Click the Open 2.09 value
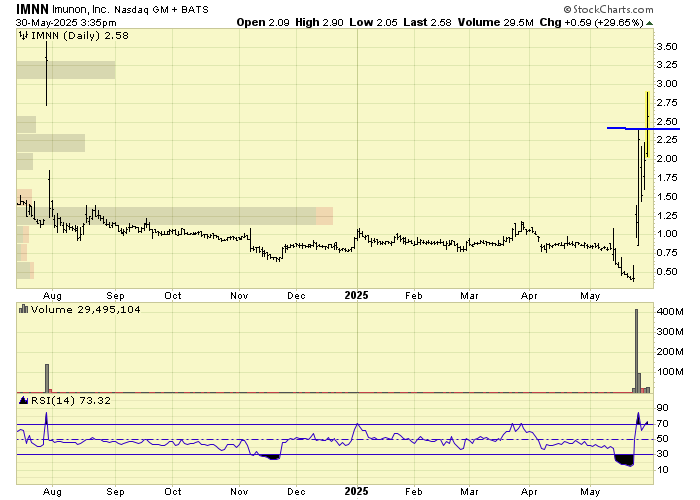 (x=263, y=22)
